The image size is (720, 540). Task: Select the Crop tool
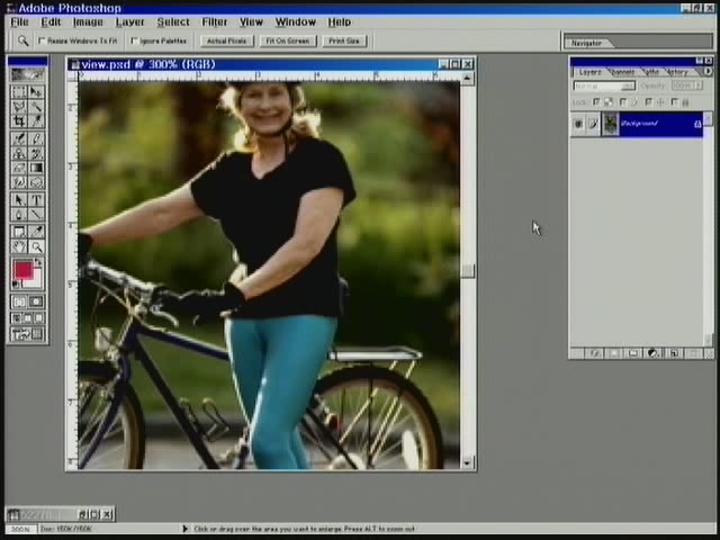tap(19, 121)
